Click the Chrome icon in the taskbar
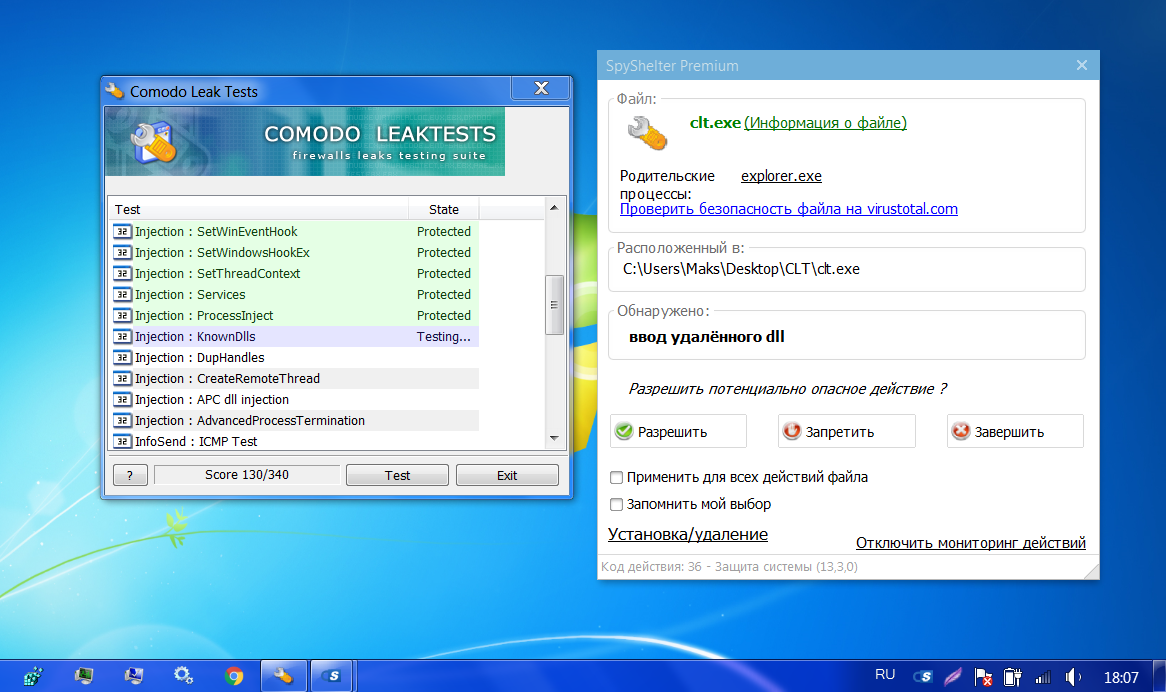 click(234, 676)
